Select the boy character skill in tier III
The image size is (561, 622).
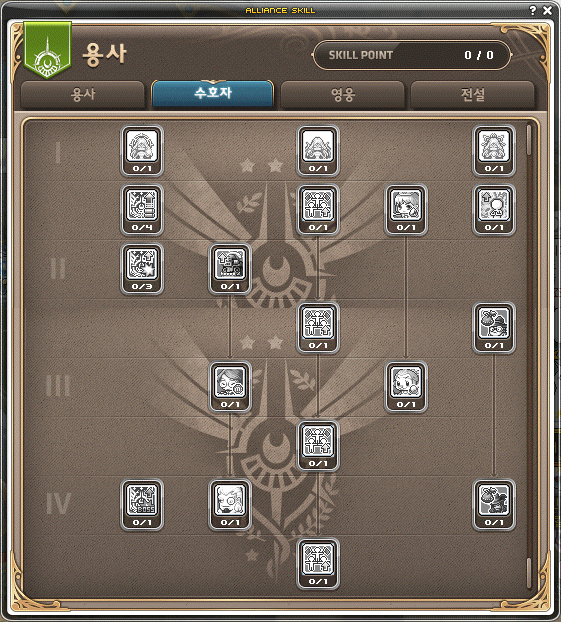click(x=406, y=387)
